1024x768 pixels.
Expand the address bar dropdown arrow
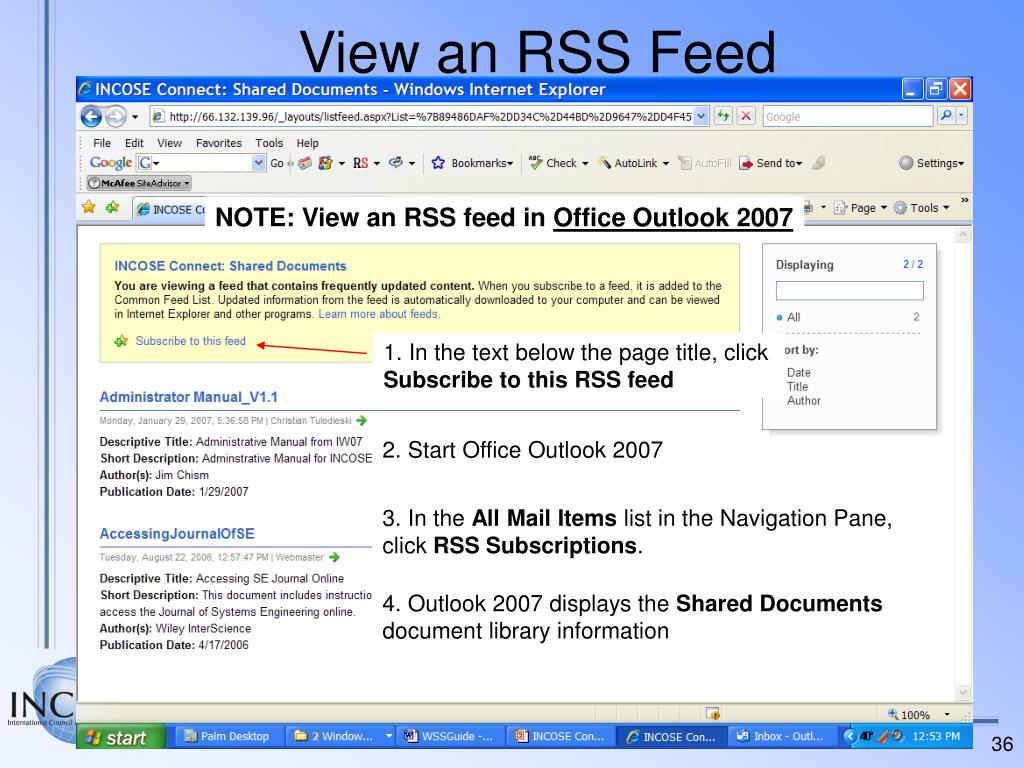coord(701,117)
